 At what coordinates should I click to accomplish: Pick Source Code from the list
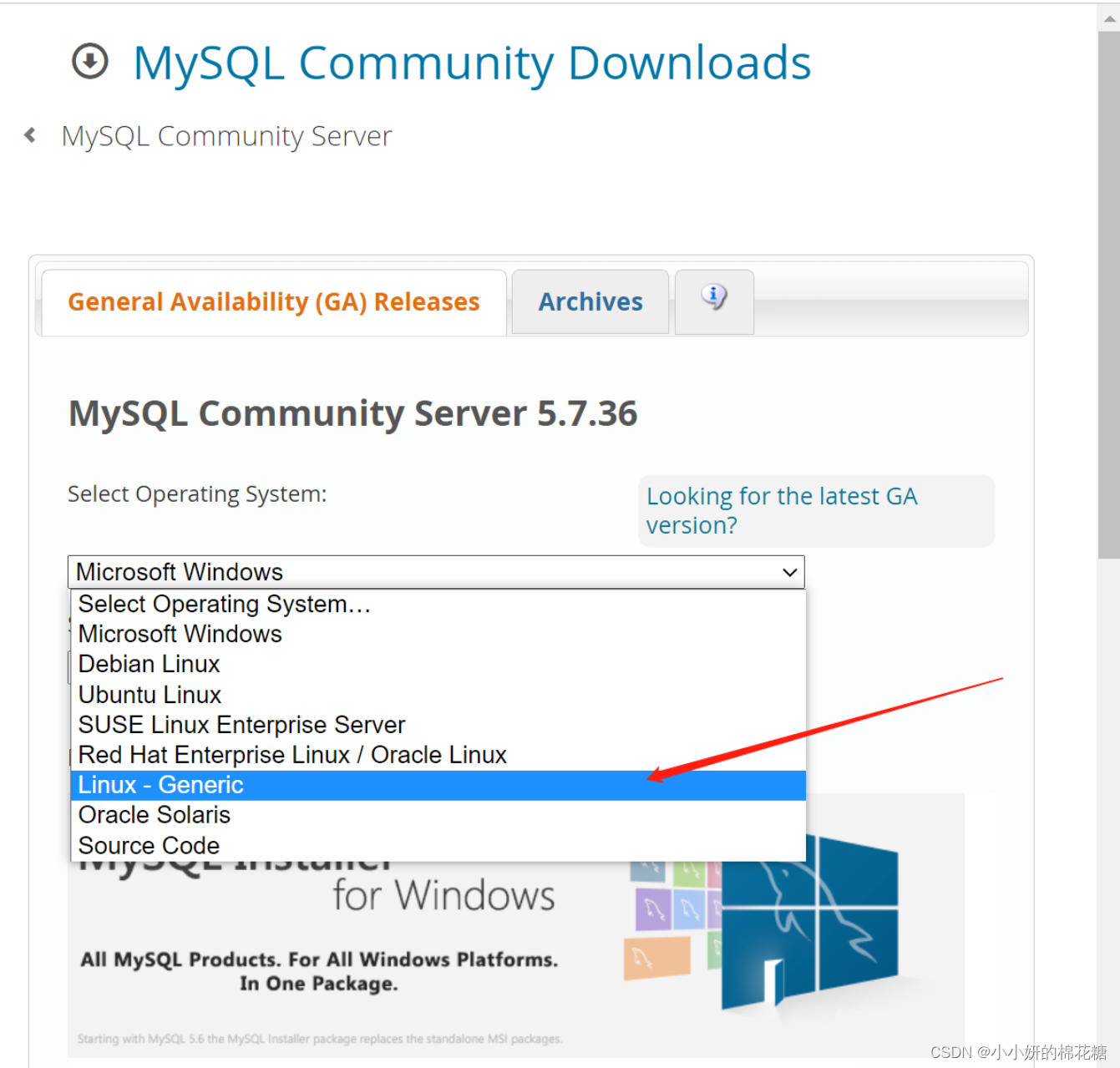coord(438,845)
